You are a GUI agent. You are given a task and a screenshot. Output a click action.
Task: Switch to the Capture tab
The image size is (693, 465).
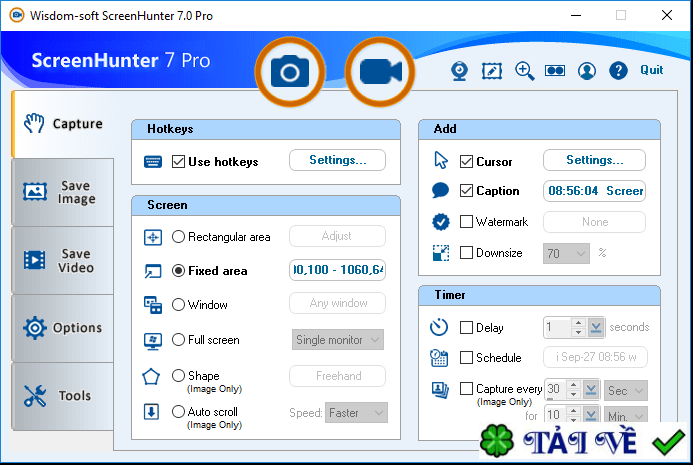(63, 124)
